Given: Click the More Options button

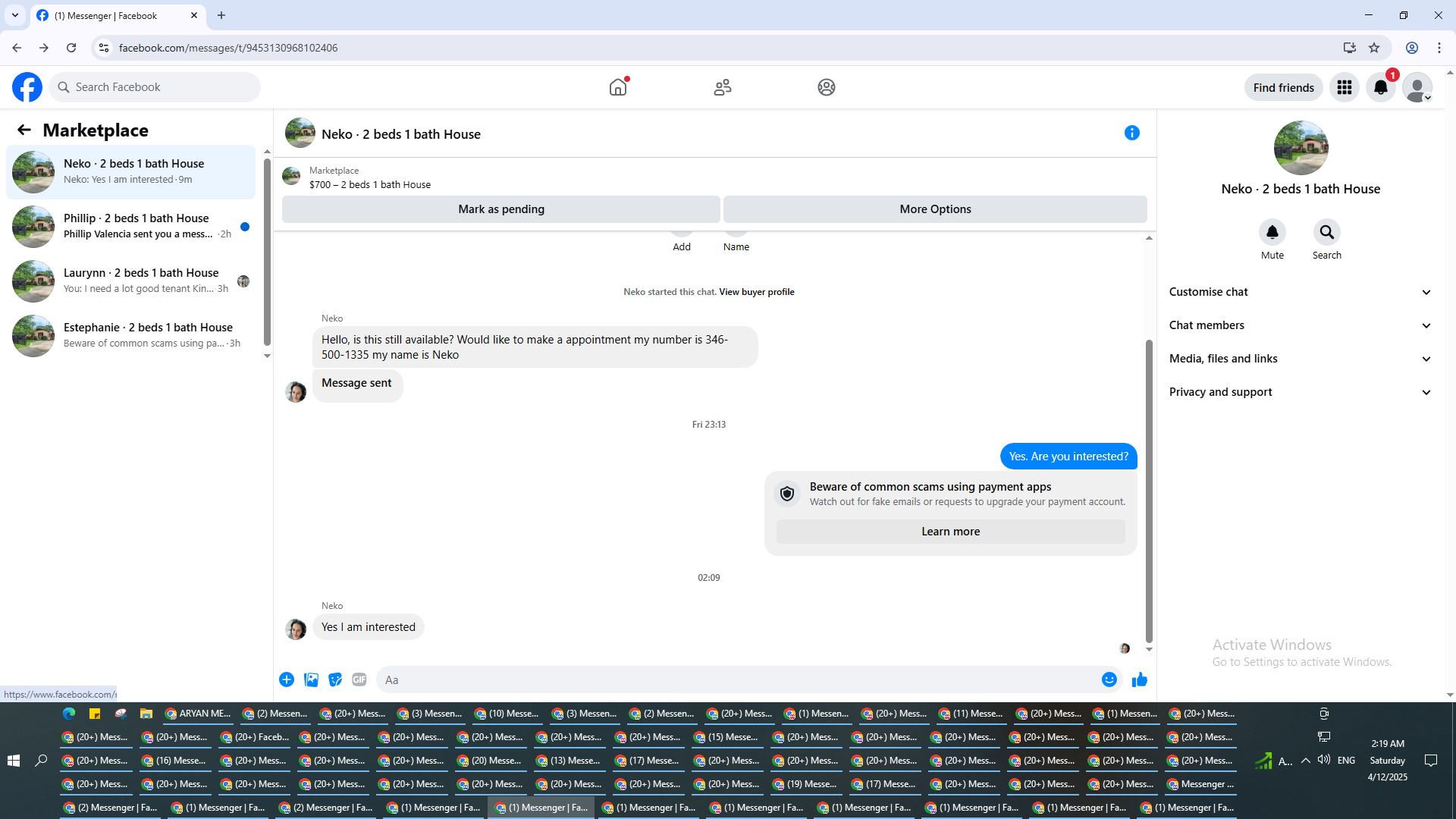Looking at the screenshot, I should pos(935,209).
